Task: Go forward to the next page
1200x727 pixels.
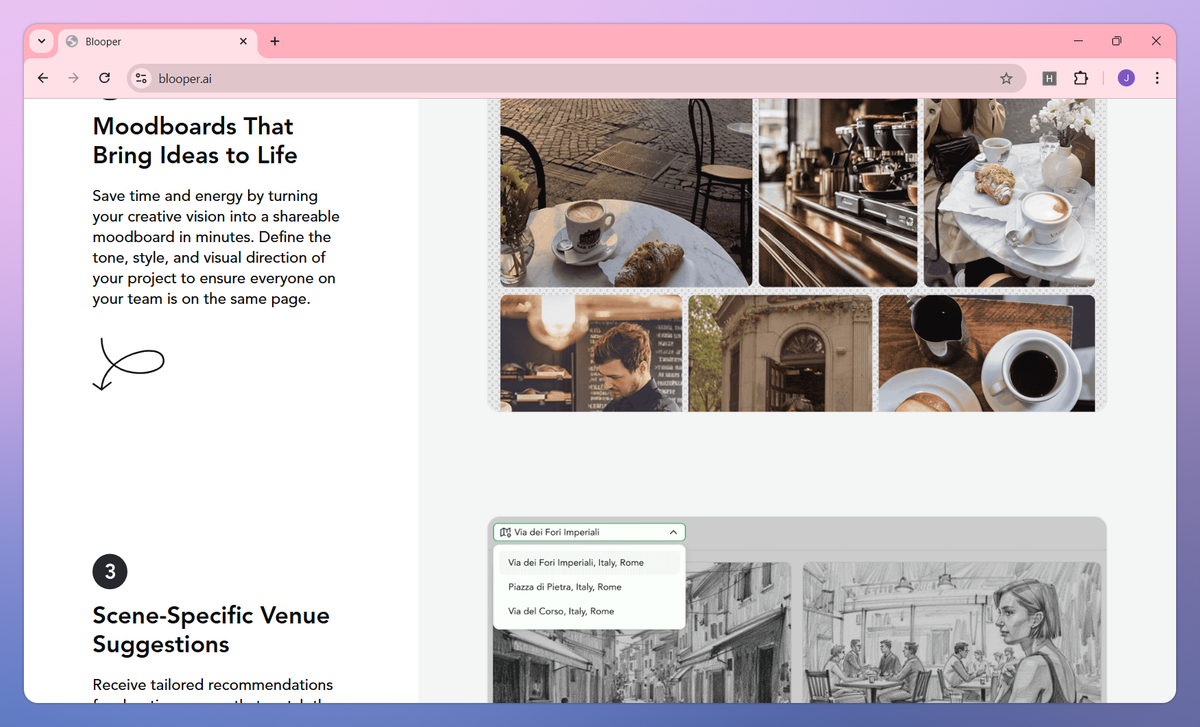Action: pyautogui.click(x=73, y=78)
